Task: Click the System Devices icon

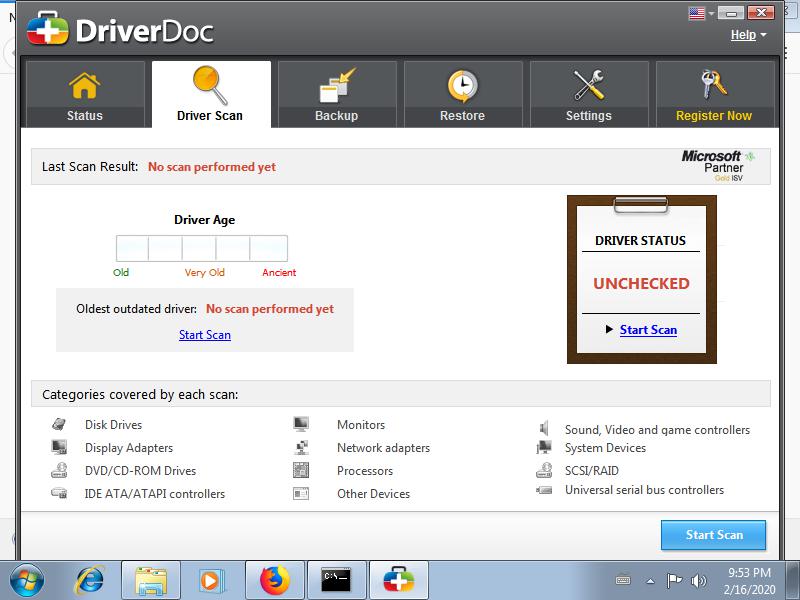Action: pyautogui.click(x=544, y=447)
